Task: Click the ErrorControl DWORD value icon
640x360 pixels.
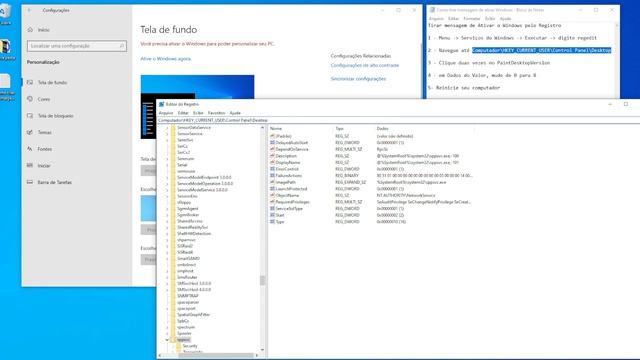Action: 272,169
